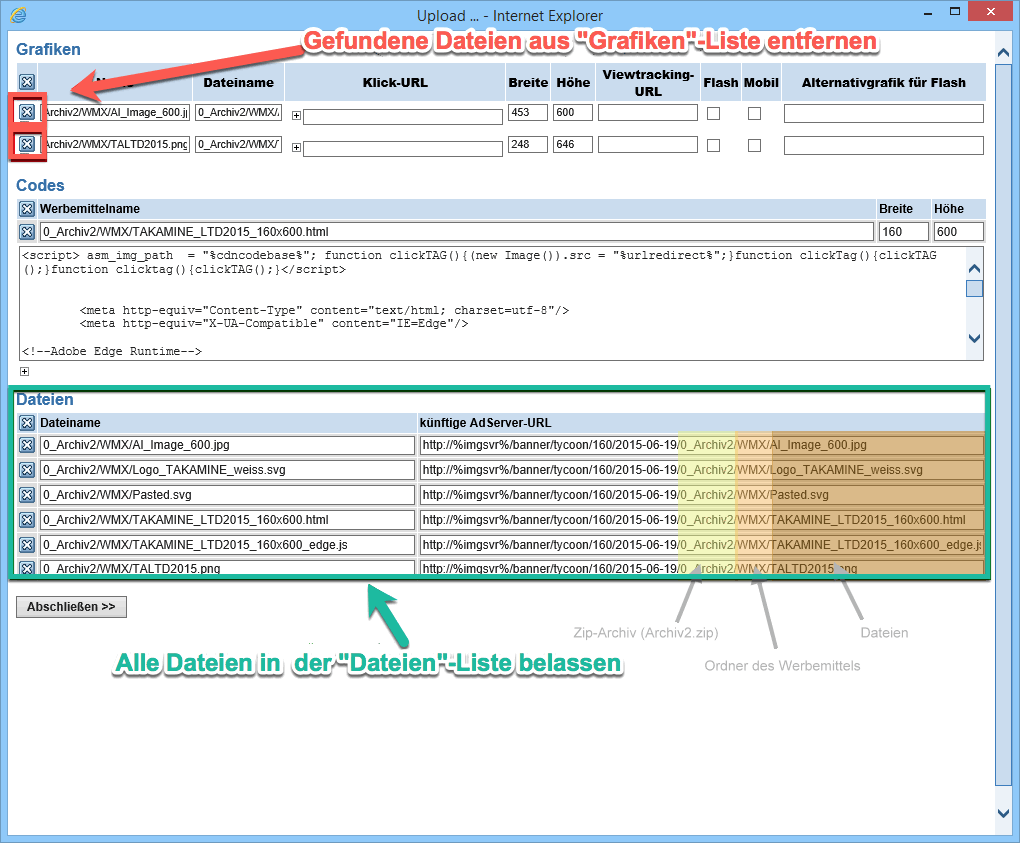The width and height of the screenshot is (1020, 843).
Task: Expand Klick-URL options for TALTD2015.png row
Action: [x=297, y=148]
